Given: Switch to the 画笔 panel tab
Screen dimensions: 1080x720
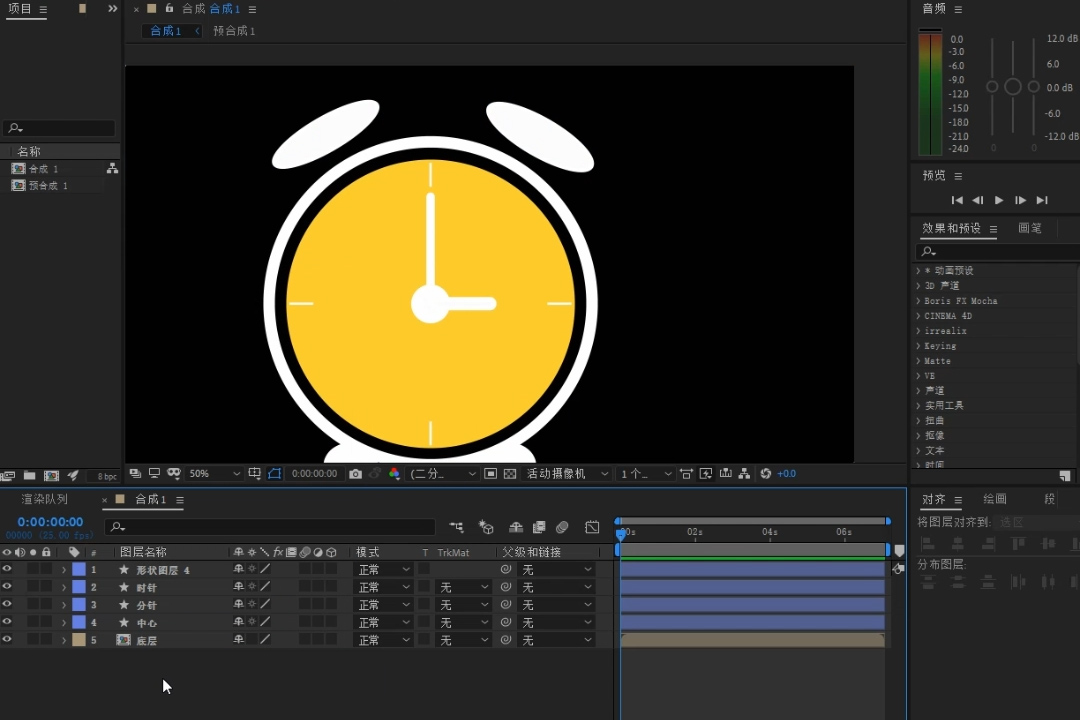Looking at the screenshot, I should pos(1030,228).
